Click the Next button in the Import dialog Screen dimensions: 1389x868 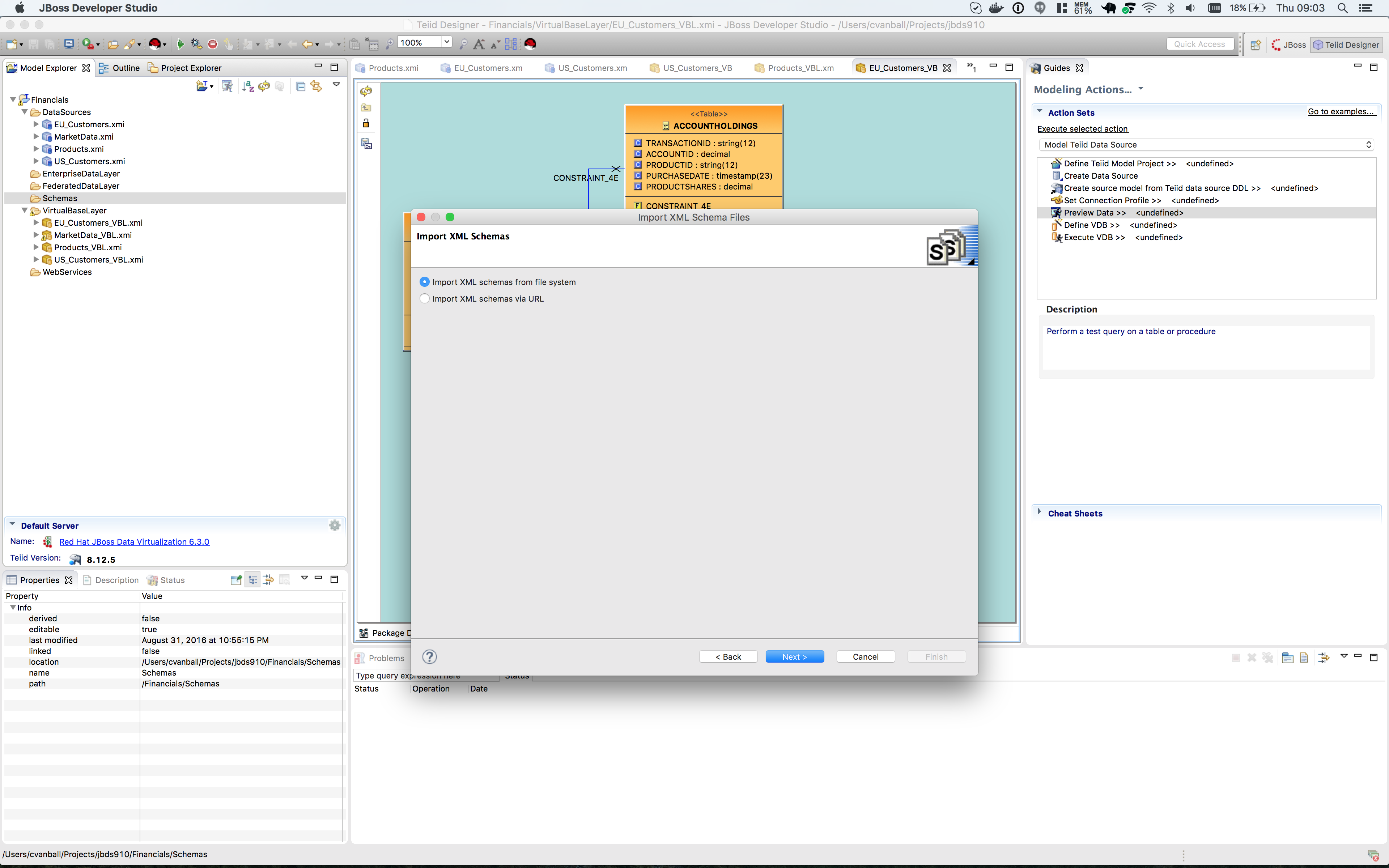click(x=794, y=656)
